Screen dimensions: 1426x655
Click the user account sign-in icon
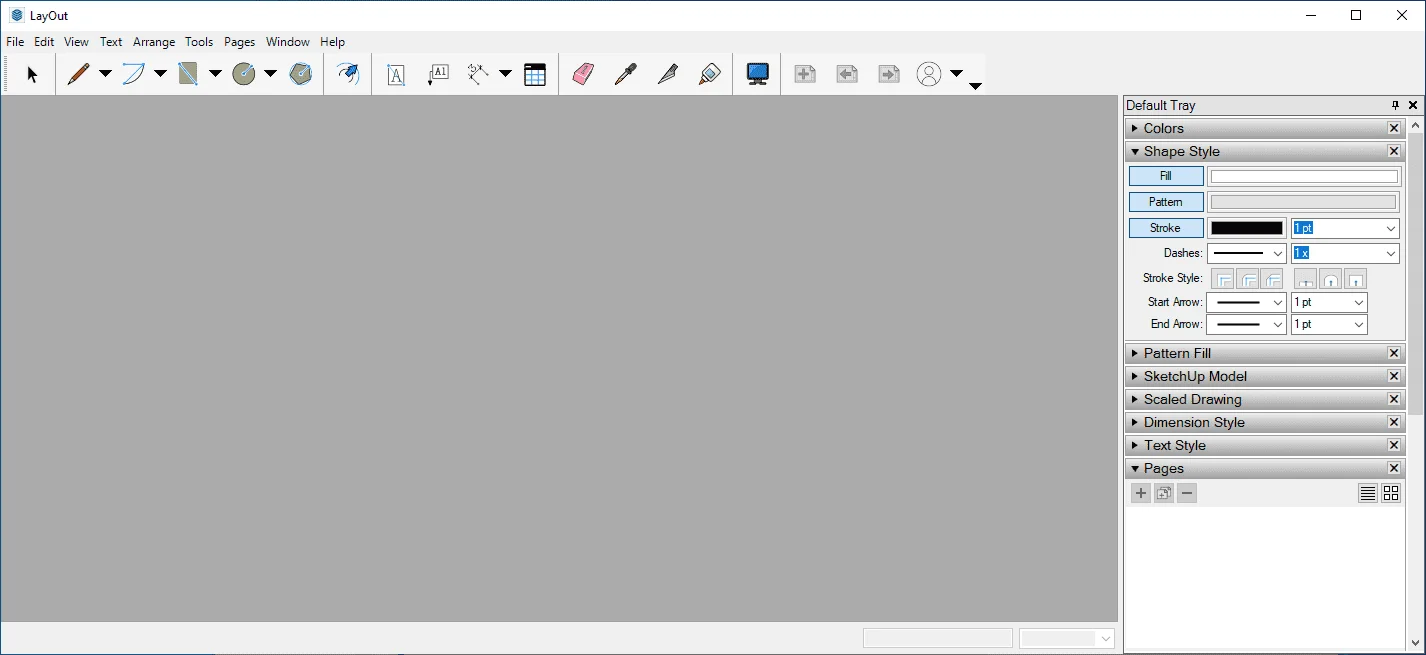(x=929, y=74)
